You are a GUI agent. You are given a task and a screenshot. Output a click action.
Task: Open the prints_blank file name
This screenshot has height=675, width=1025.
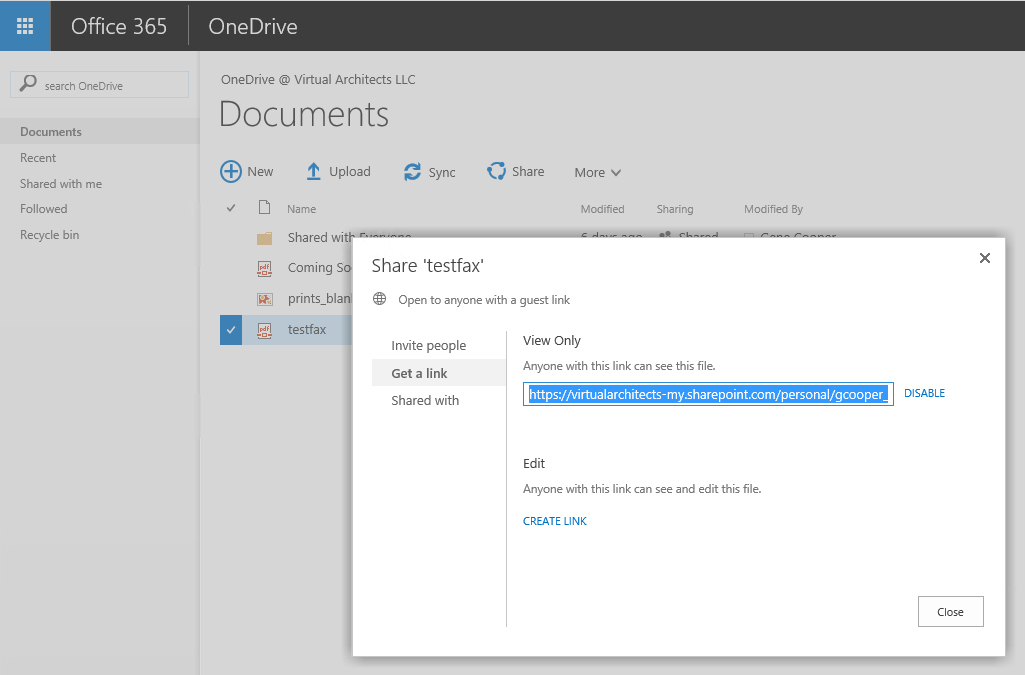(319, 299)
